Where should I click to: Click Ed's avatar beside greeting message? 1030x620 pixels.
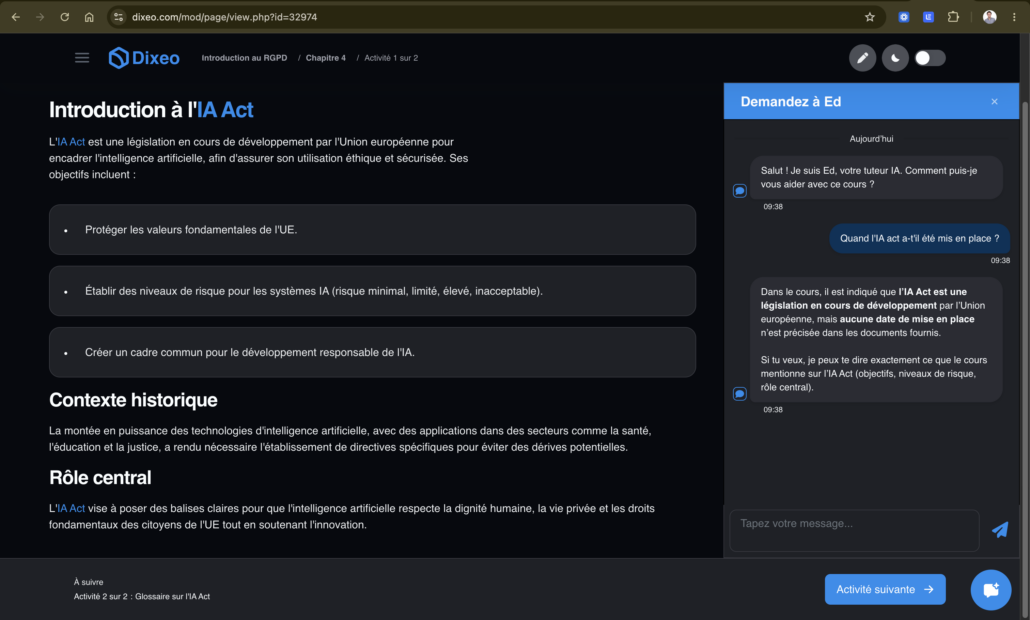click(740, 190)
